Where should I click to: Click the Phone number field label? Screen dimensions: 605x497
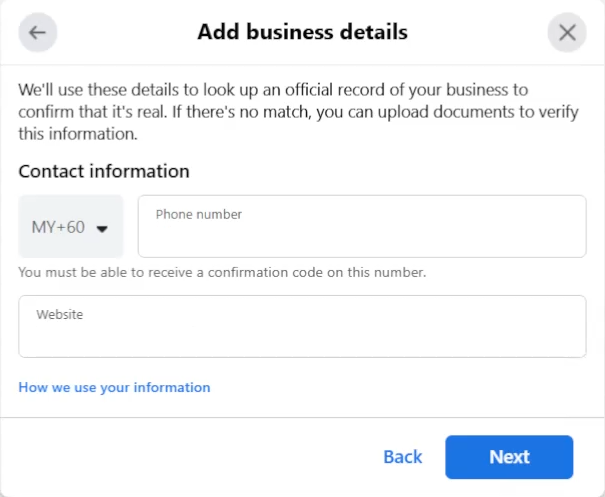coord(199,214)
